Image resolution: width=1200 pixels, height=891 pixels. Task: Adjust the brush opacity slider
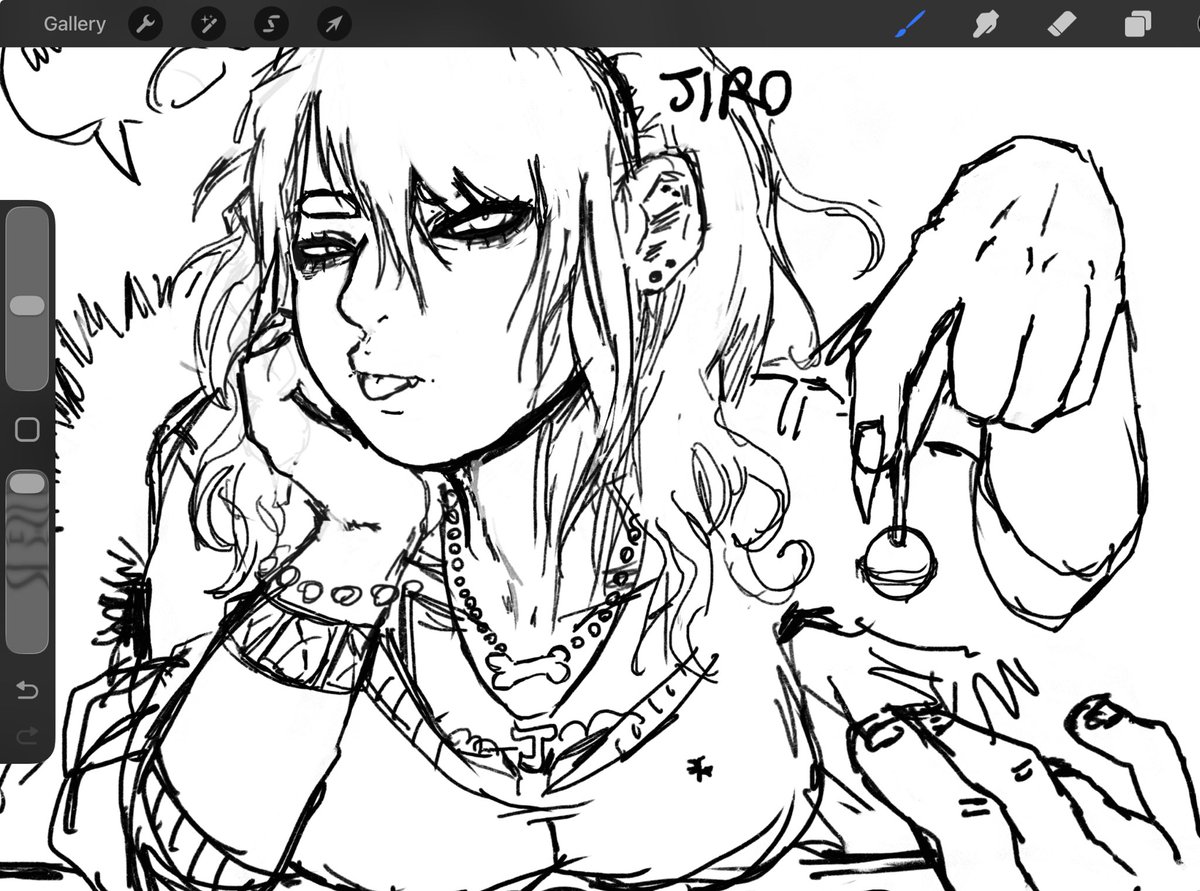27,560
